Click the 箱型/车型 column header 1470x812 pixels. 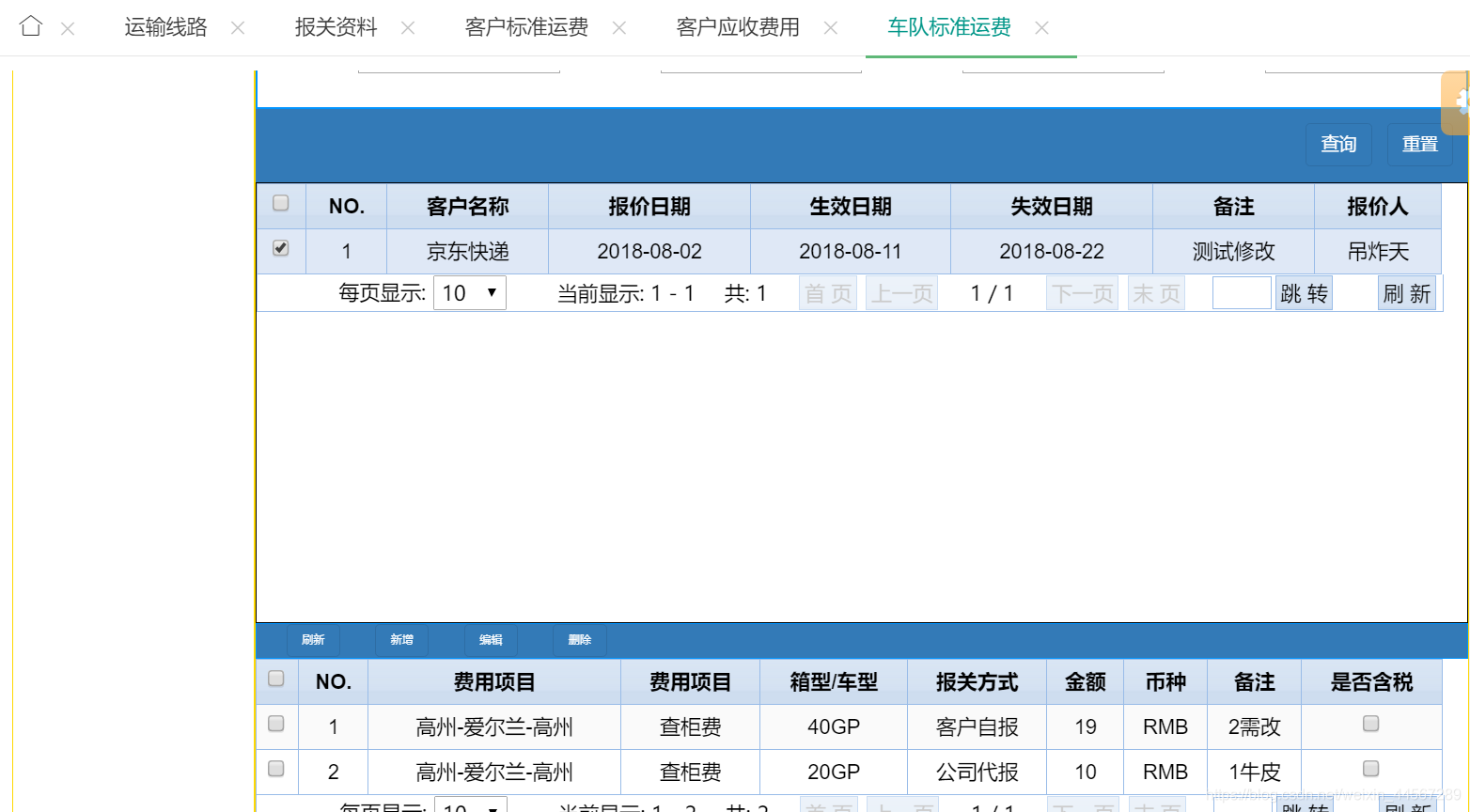[x=834, y=682]
